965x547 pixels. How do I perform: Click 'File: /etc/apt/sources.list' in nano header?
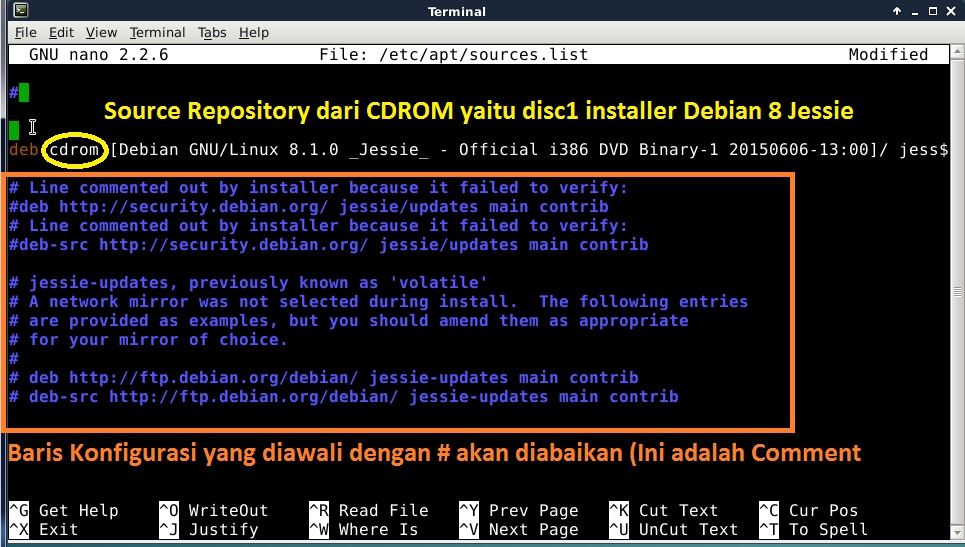[x=454, y=55]
